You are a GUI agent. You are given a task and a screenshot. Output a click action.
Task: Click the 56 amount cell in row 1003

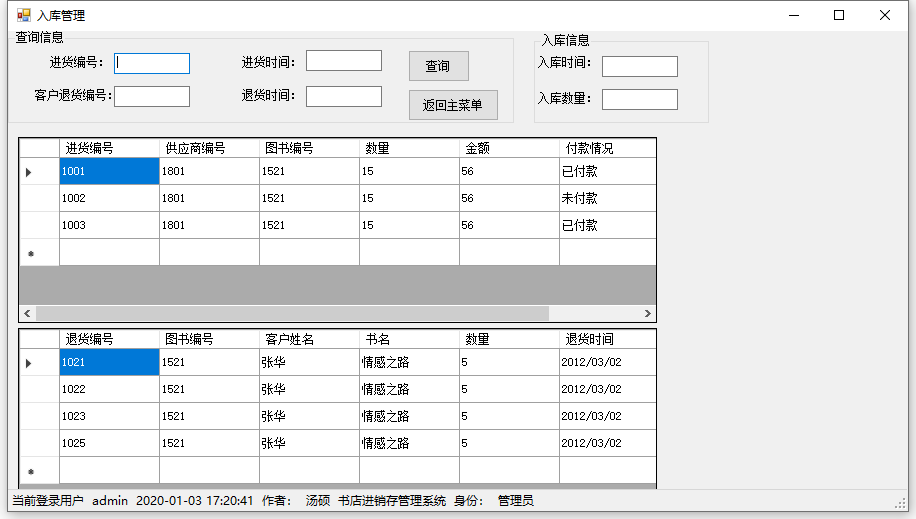click(509, 225)
